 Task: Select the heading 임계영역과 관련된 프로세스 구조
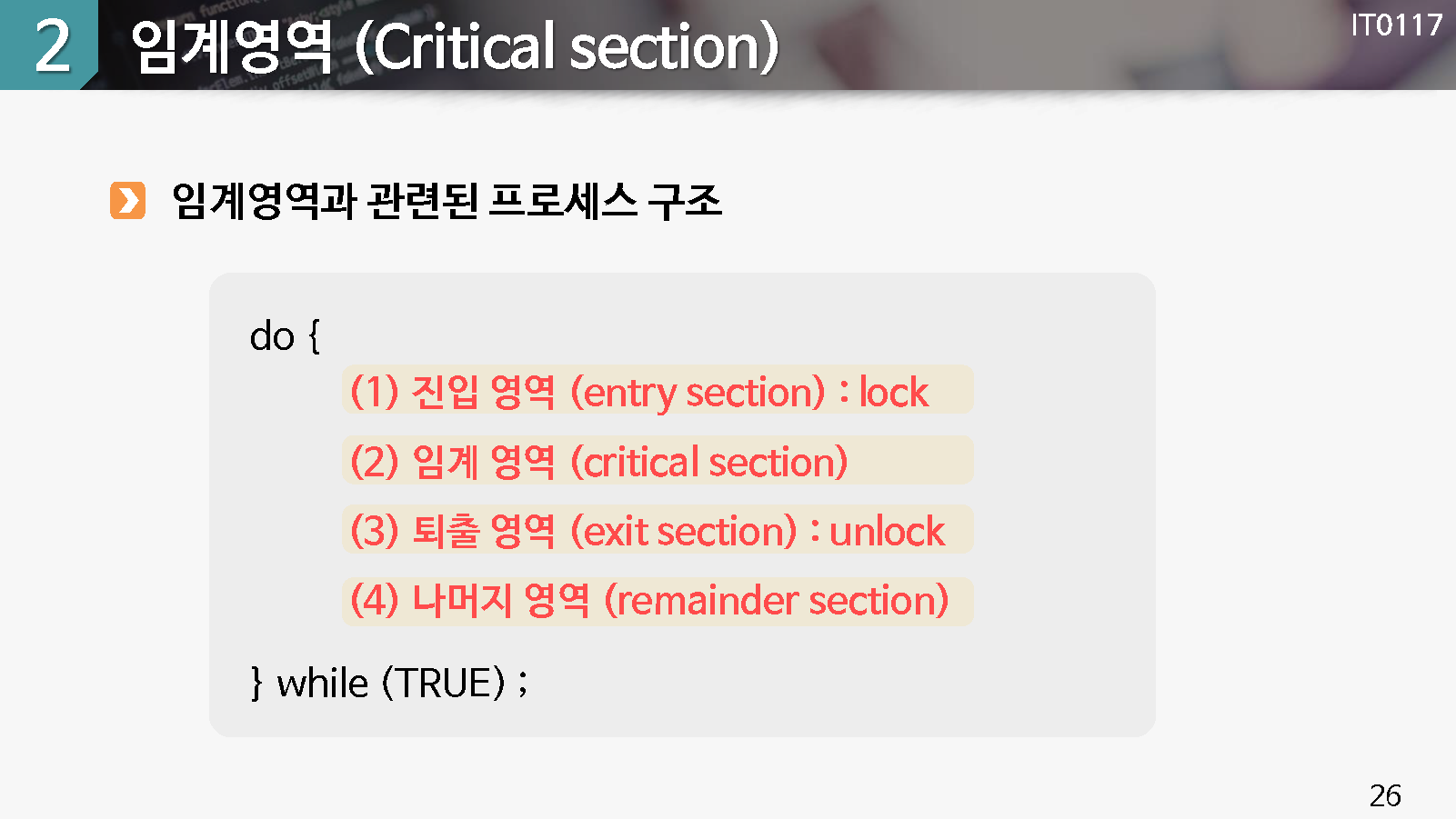[447, 201]
